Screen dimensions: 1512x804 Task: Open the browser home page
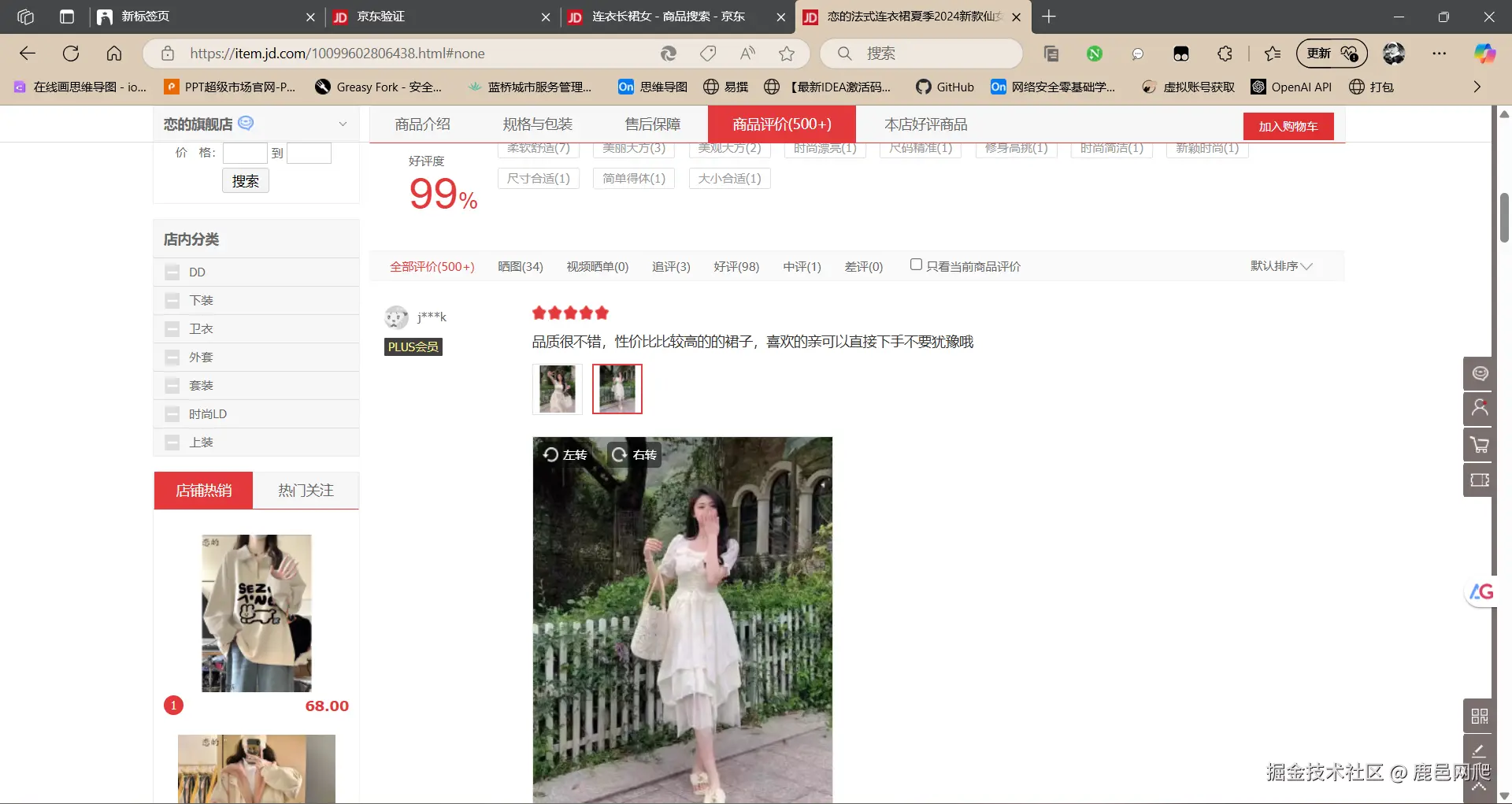tap(114, 54)
